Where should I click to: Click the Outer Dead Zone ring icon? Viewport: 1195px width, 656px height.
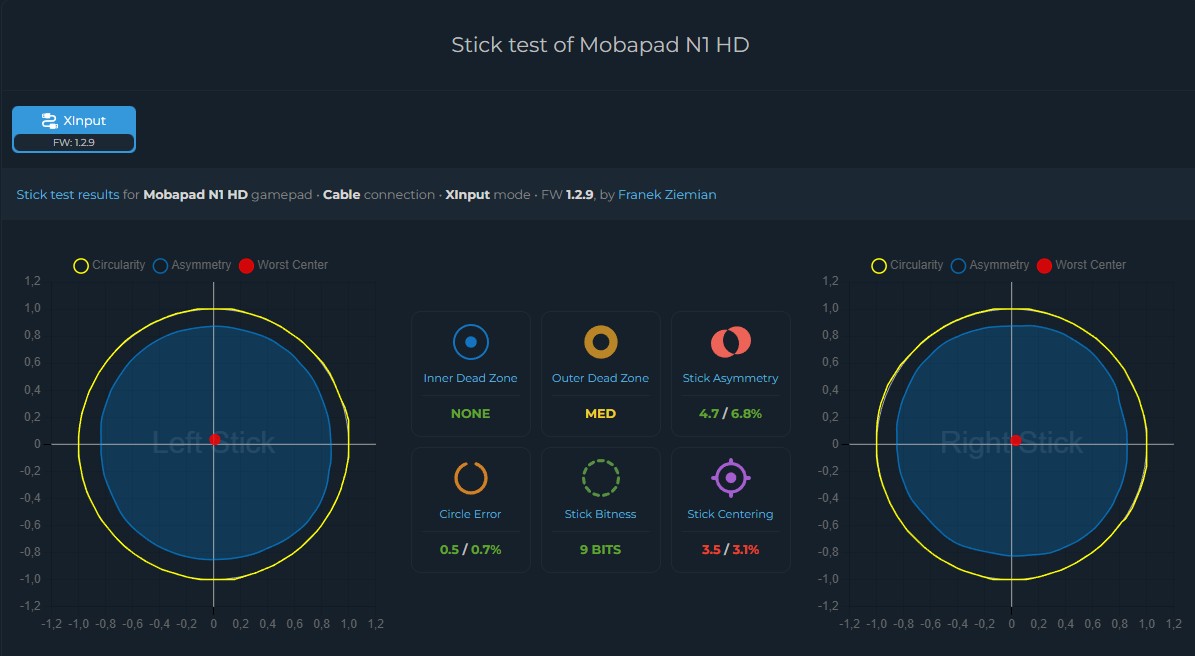tap(601, 342)
